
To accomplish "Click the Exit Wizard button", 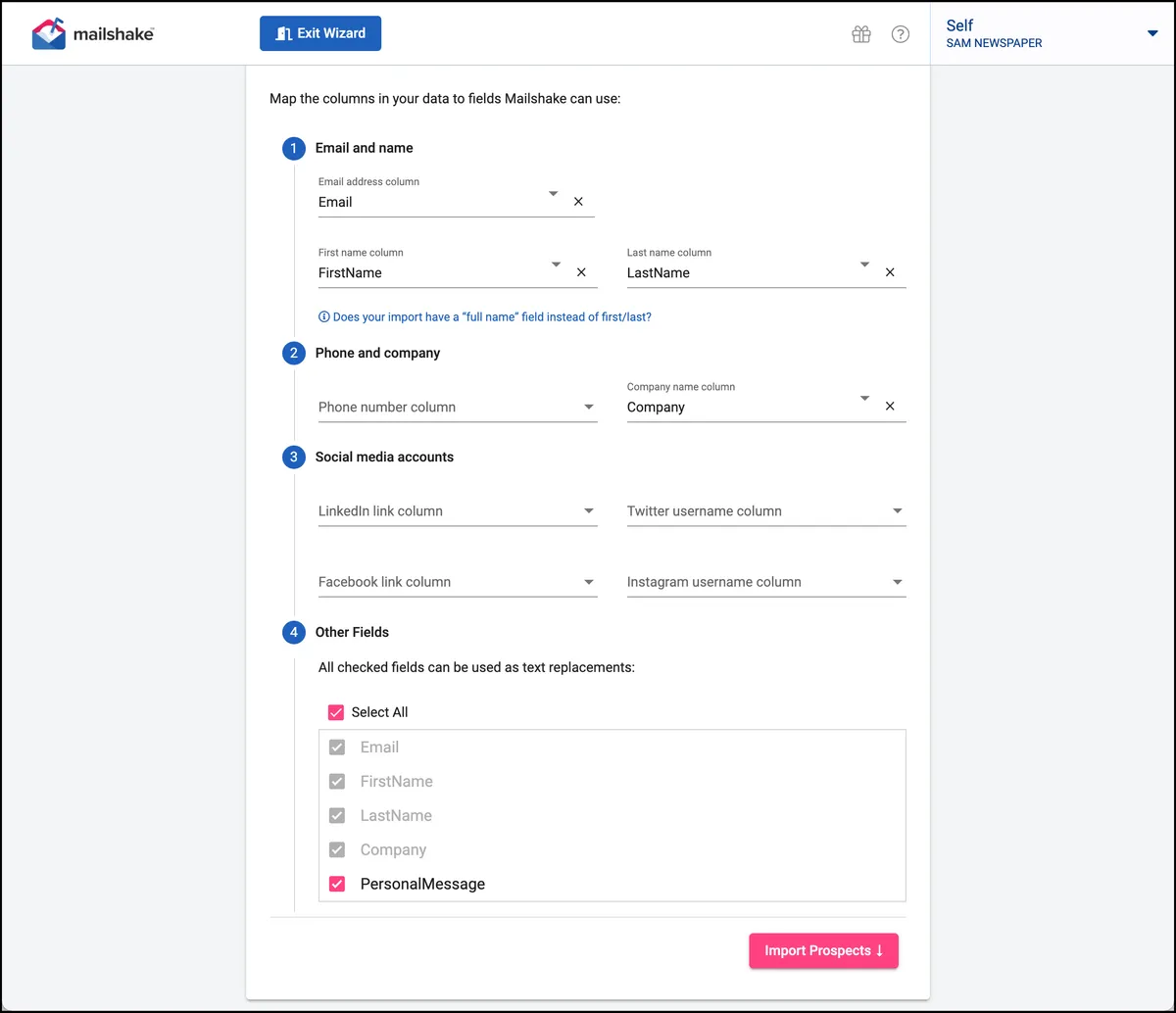I will 320,33.
